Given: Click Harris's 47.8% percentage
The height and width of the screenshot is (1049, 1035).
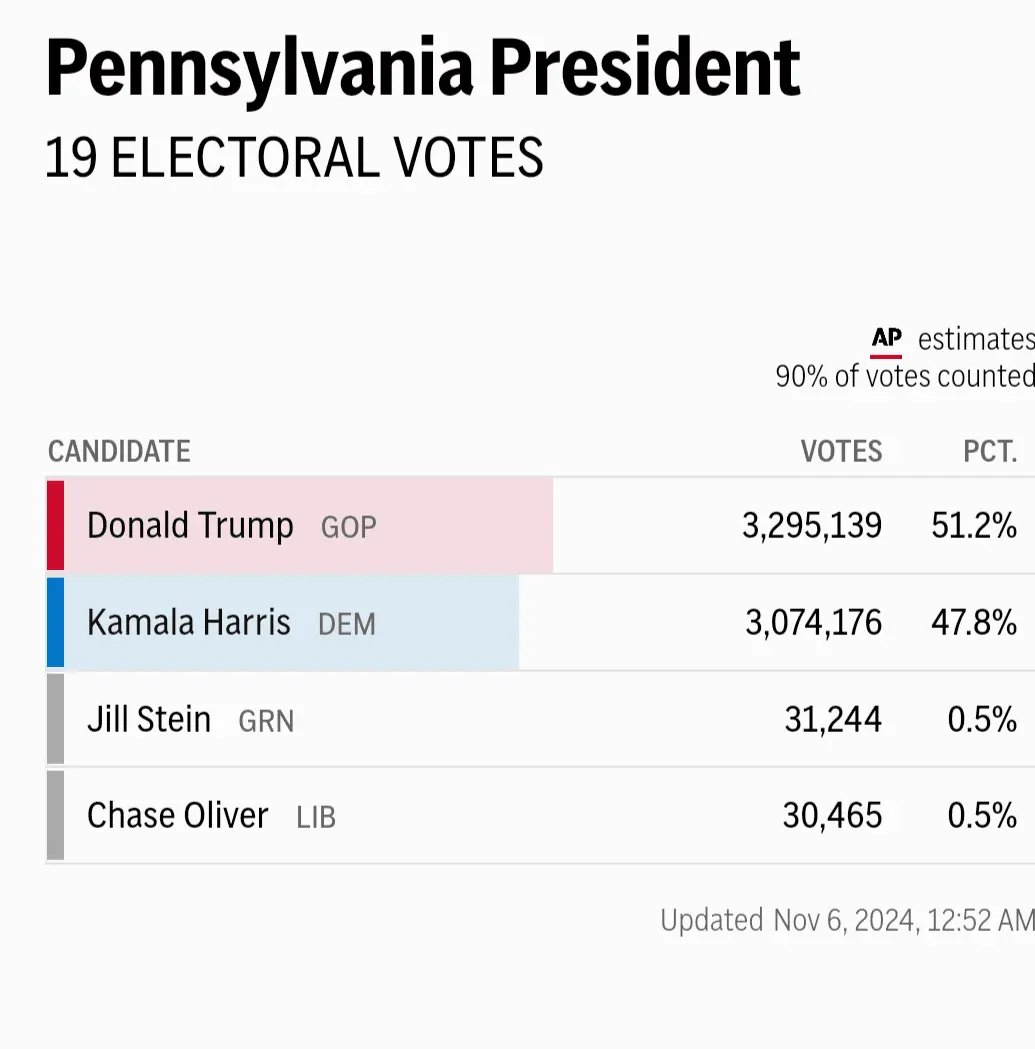Looking at the screenshot, I should pos(974,622).
